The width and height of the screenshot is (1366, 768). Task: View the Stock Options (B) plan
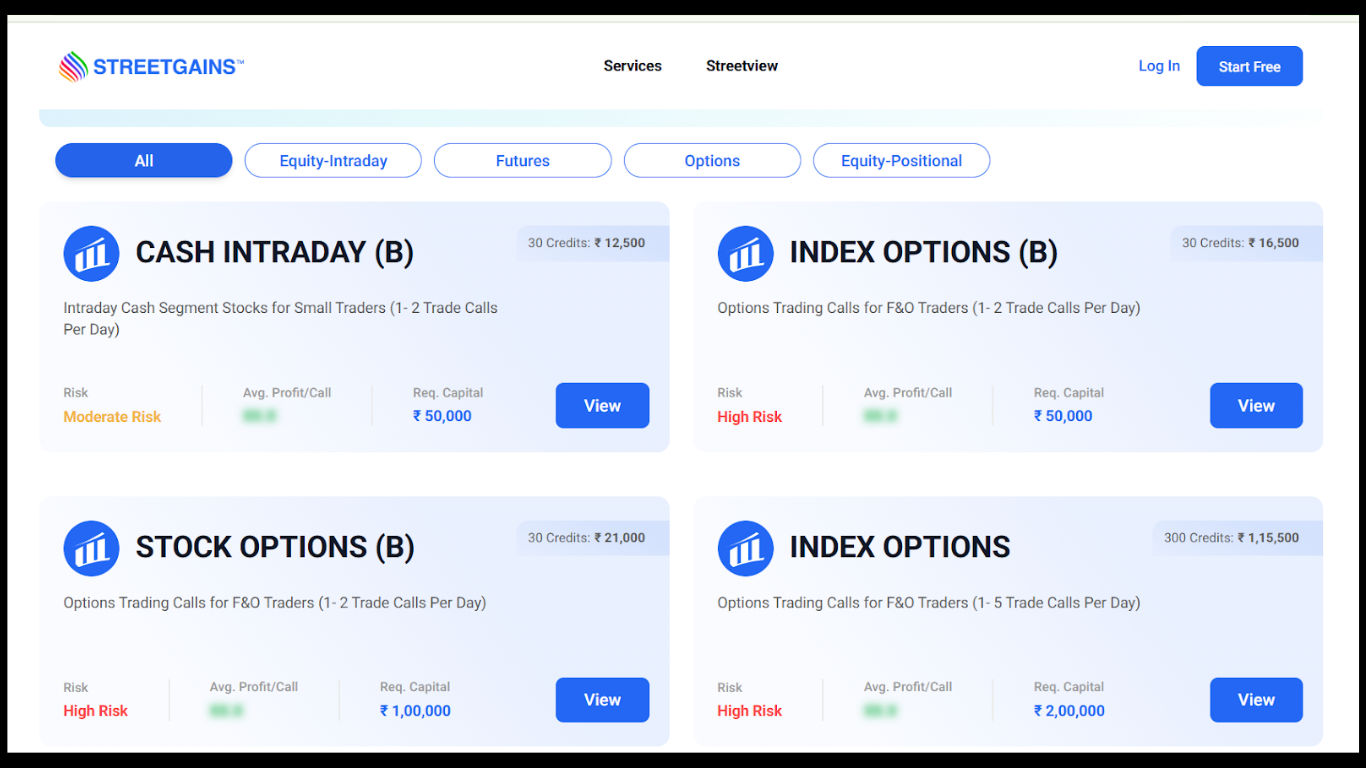coord(602,700)
